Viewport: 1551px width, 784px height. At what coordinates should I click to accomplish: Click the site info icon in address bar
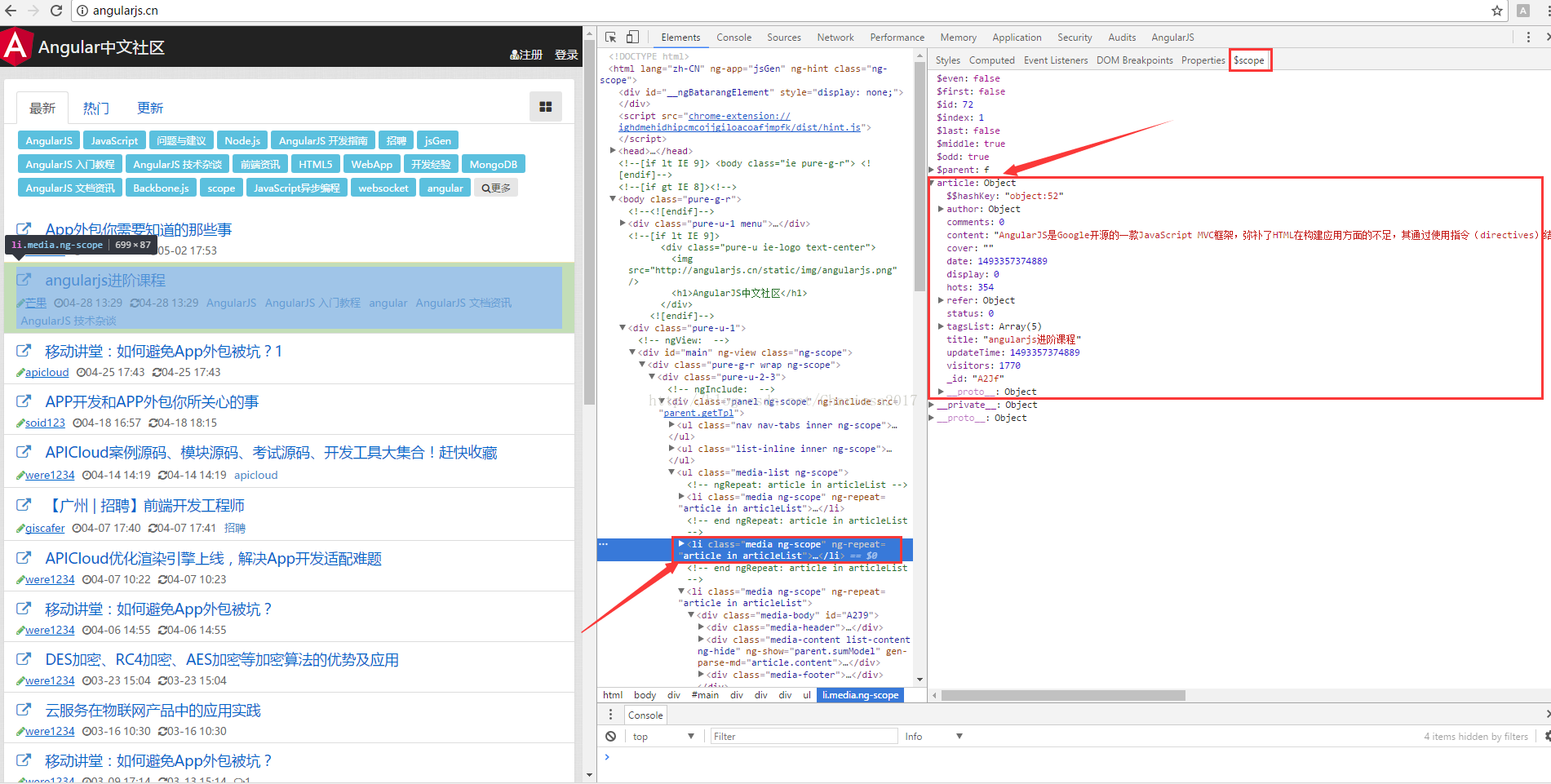click(82, 11)
